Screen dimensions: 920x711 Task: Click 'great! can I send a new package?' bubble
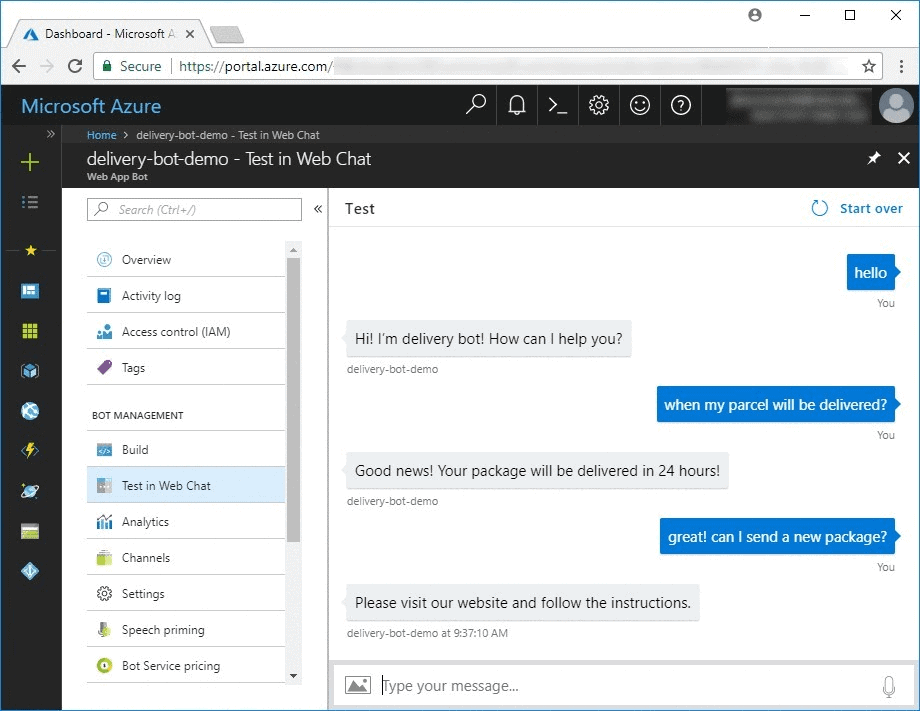(x=777, y=536)
